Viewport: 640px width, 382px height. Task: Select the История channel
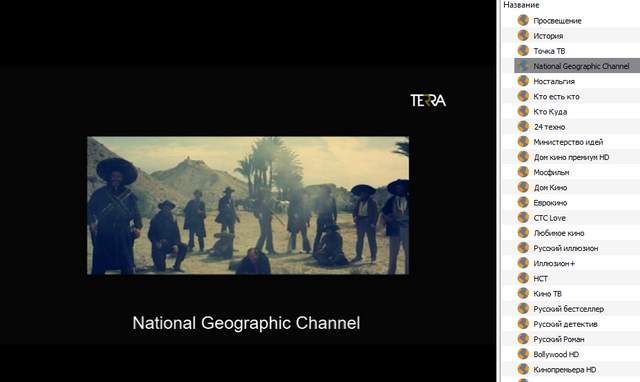click(x=548, y=36)
